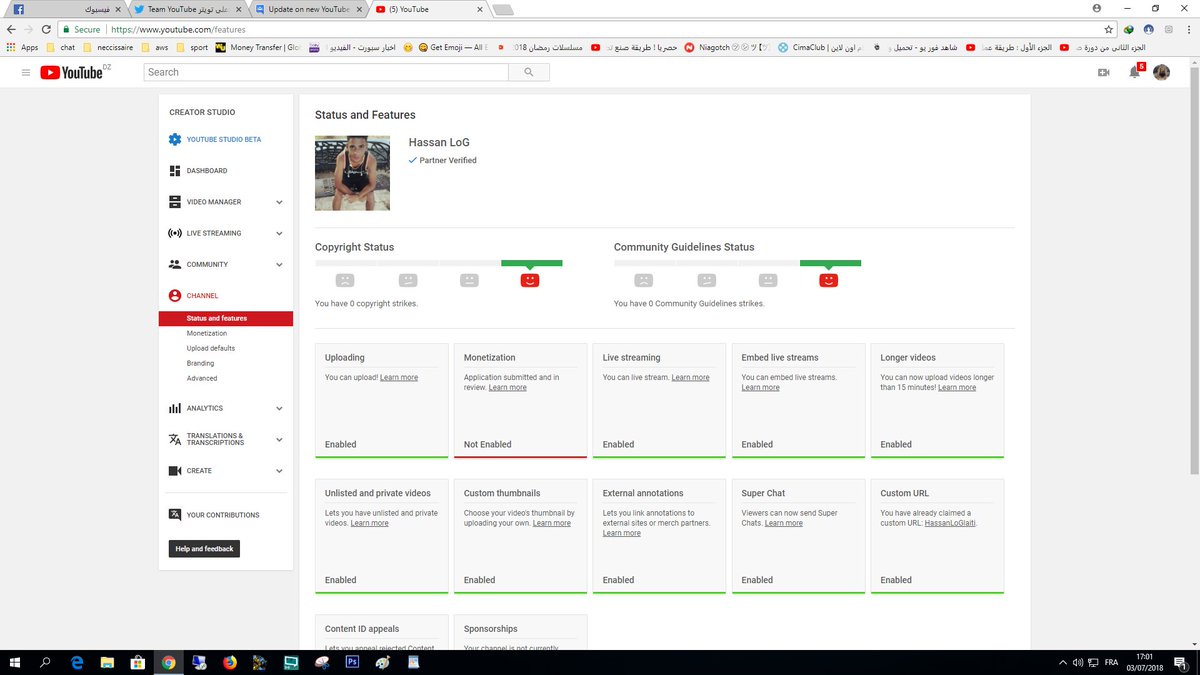Select Status and features in sidebar
The height and width of the screenshot is (675, 1200).
click(226, 318)
